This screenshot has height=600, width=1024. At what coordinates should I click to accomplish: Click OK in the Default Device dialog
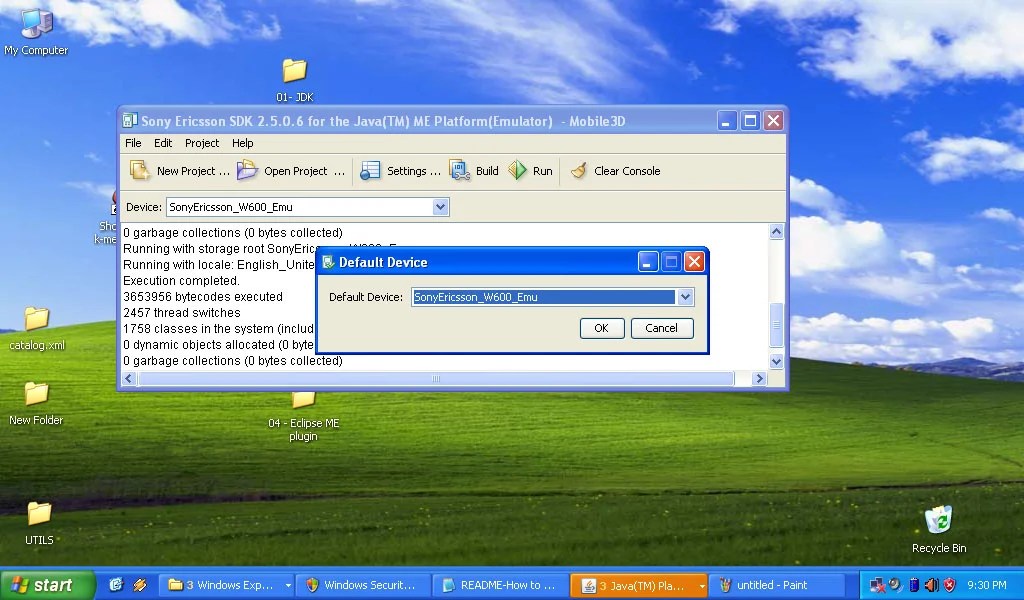pyautogui.click(x=601, y=328)
